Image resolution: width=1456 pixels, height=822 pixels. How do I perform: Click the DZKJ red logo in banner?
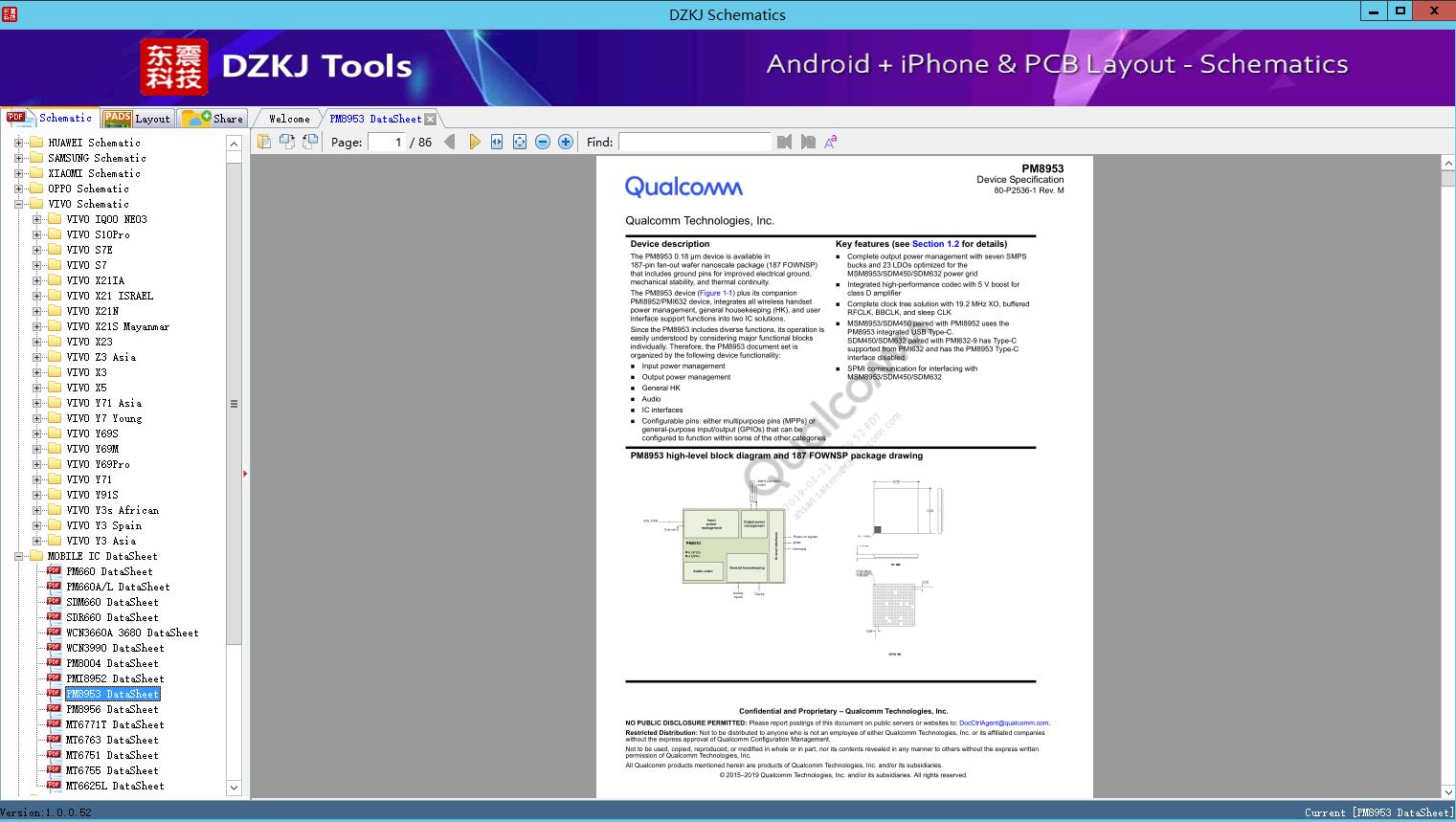pyautogui.click(x=174, y=67)
